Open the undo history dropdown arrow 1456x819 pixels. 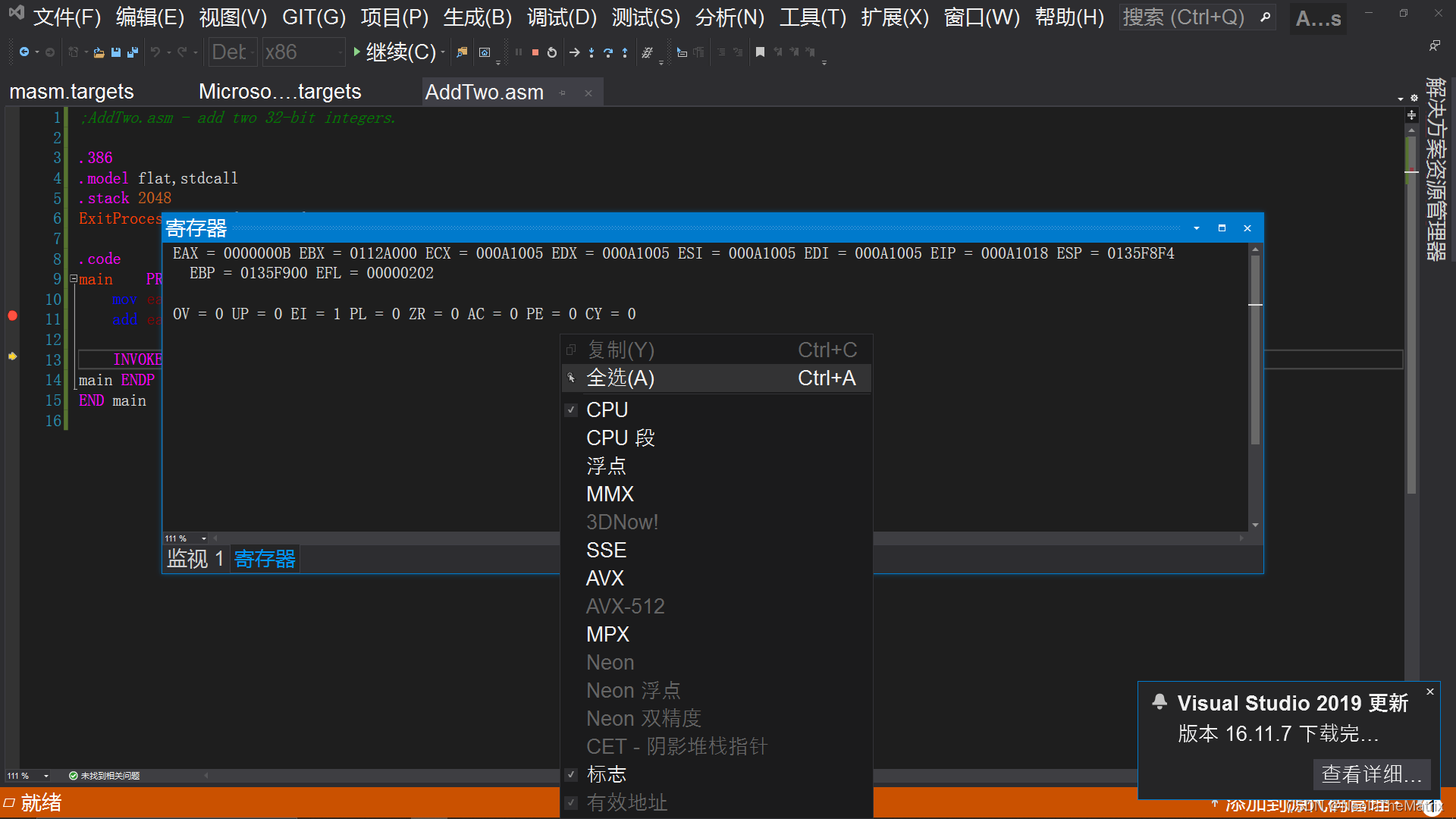pos(168,52)
